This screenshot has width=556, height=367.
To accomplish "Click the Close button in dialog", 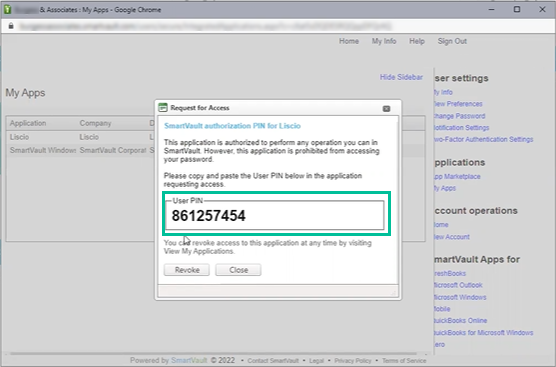I will 238,270.
